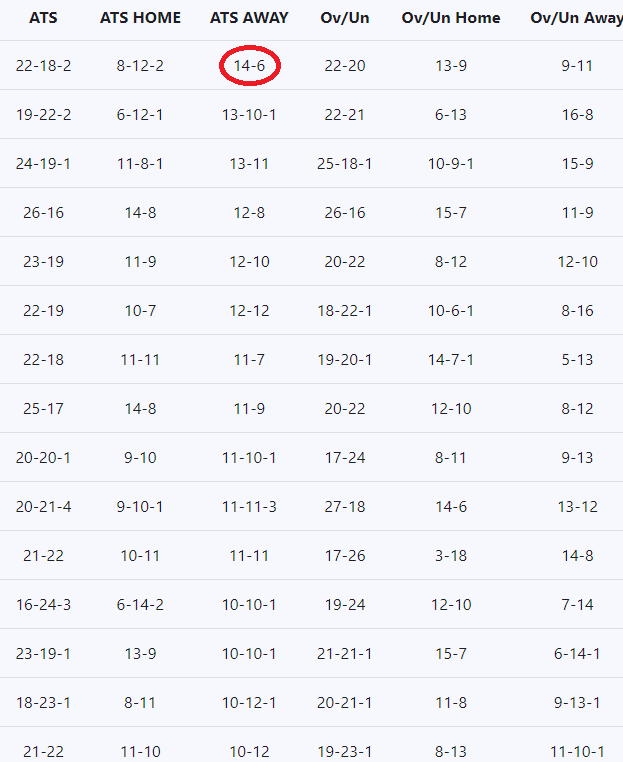623x762 pixels.
Task: Select the 18-22-1 Ov/Un cell
Action: click(x=345, y=311)
